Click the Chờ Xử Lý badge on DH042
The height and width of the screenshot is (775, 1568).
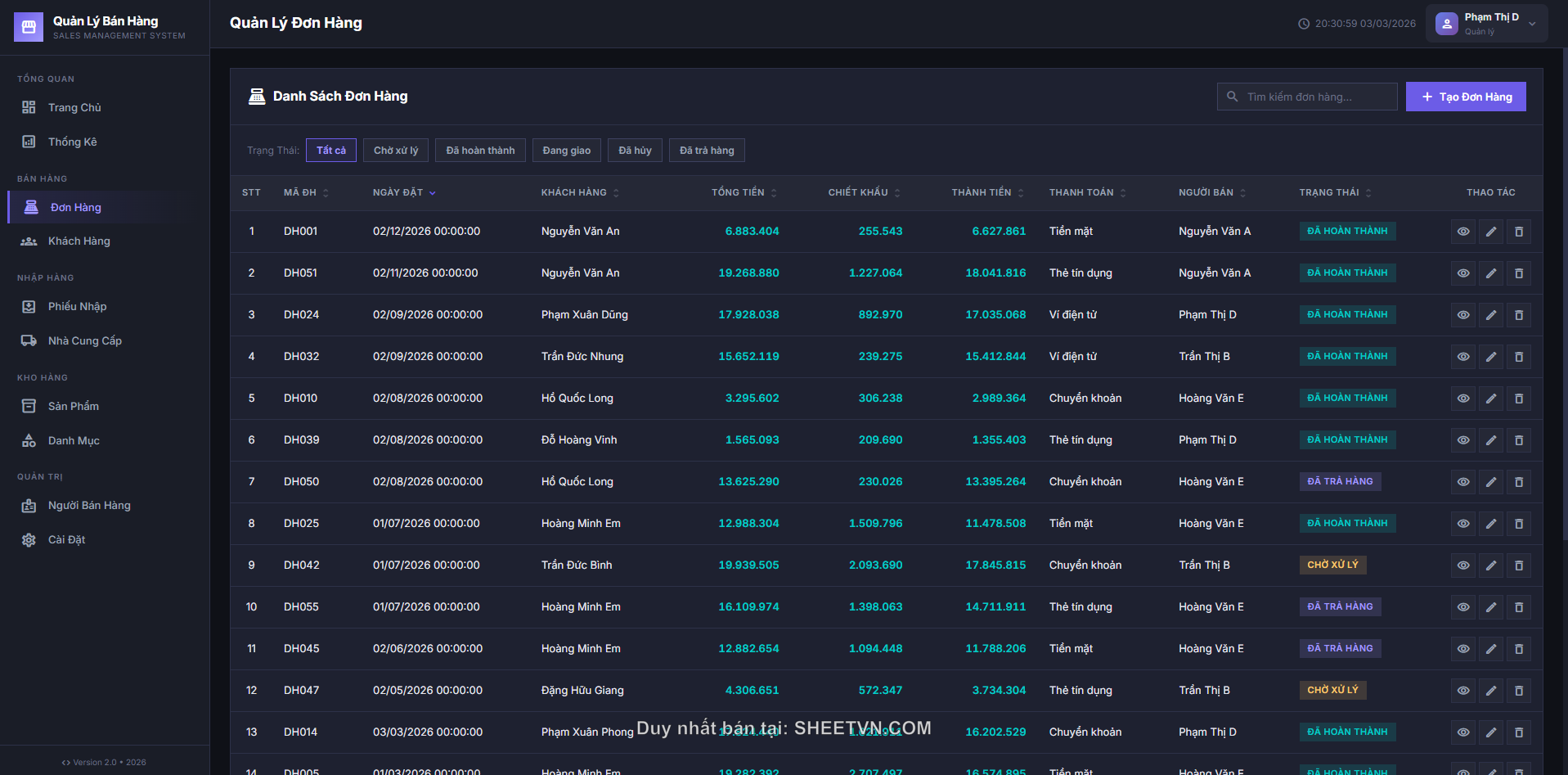pyautogui.click(x=1332, y=565)
